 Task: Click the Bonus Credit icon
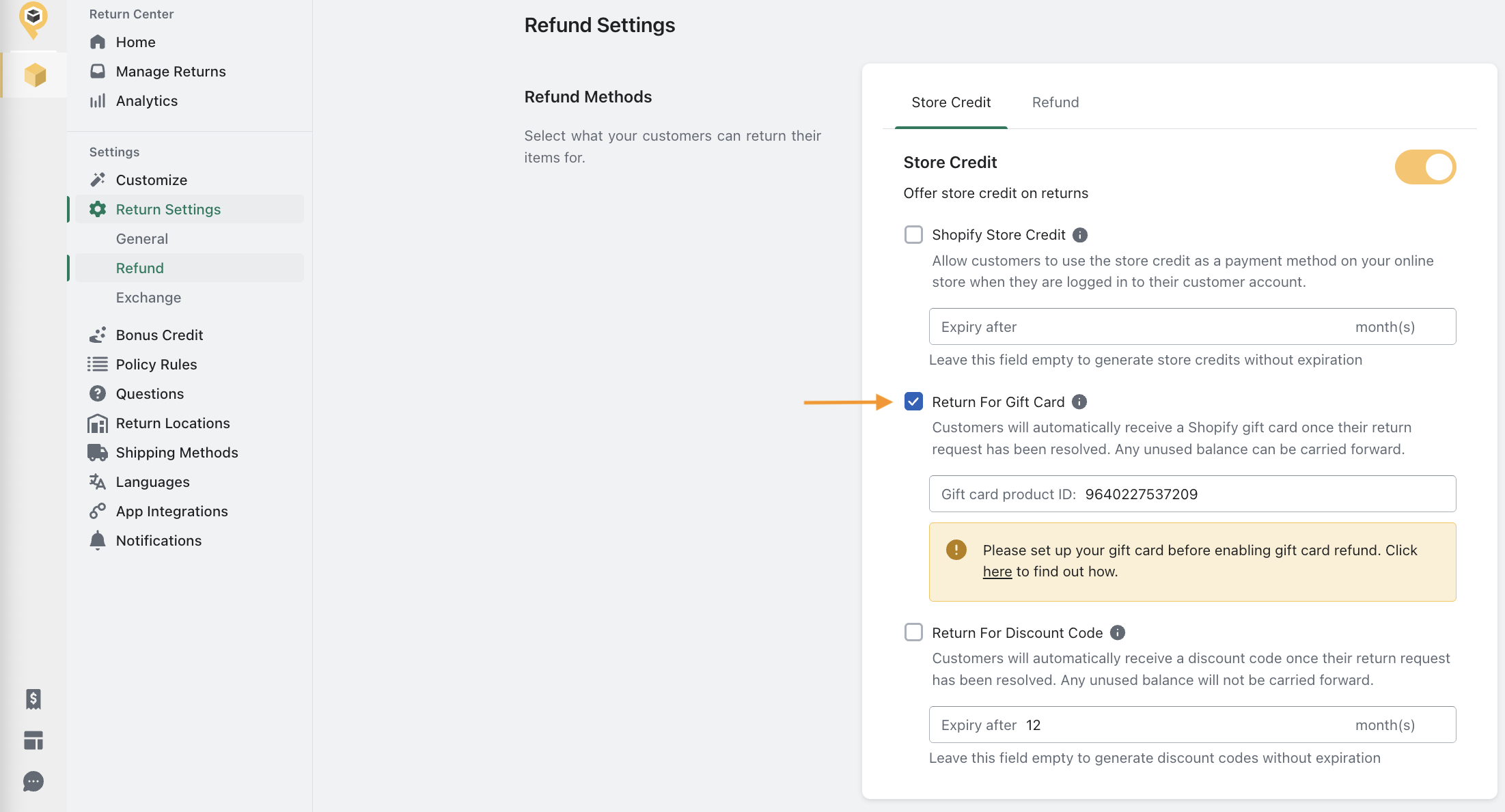(x=98, y=335)
